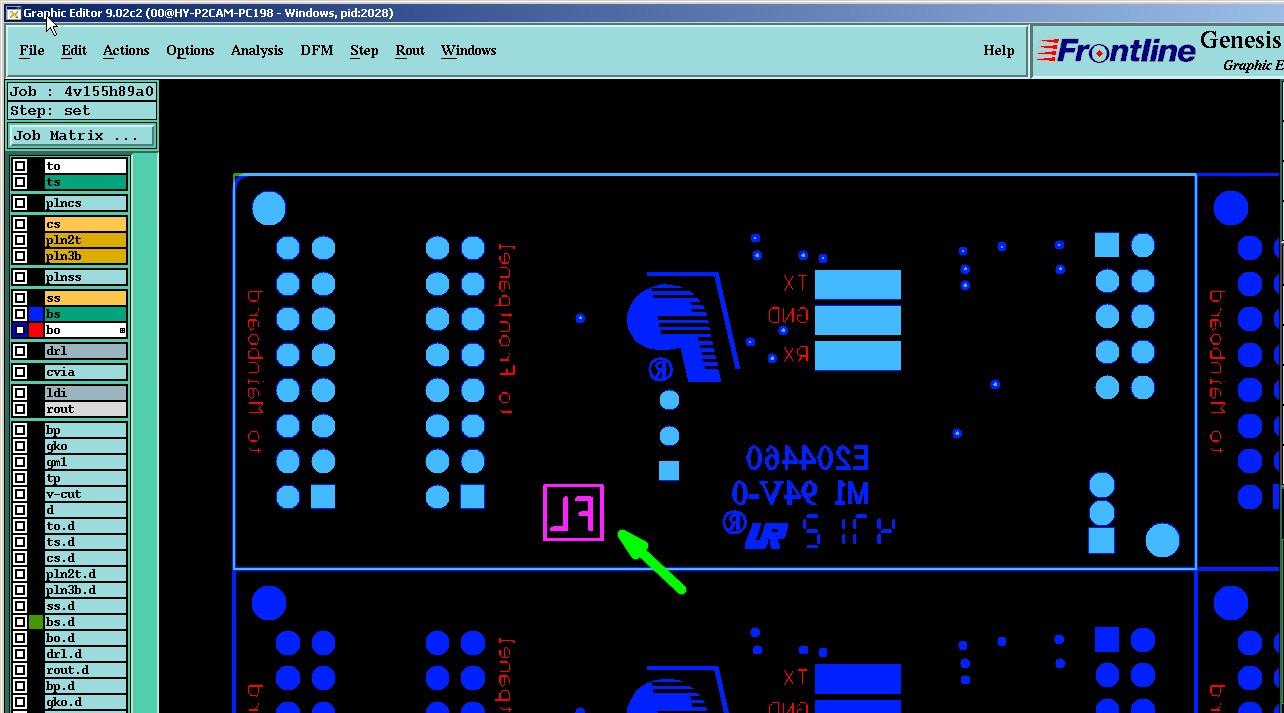The image size is (1284, 713).
Task: Select the drl.d layer name
Action: click(x=86, y=654)
